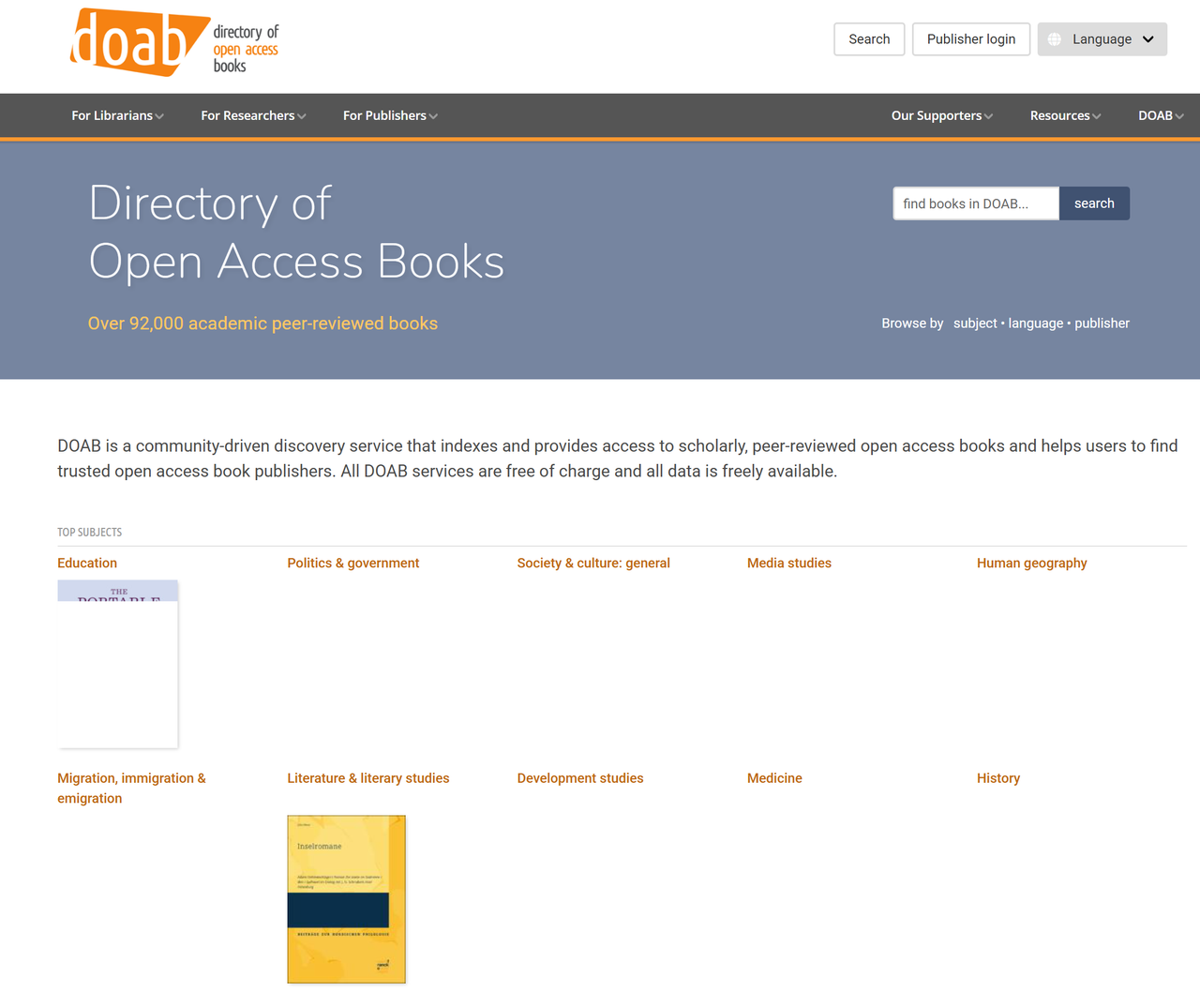Expand the For Librarians menu

pyautogui.click(x=117, y=115)
